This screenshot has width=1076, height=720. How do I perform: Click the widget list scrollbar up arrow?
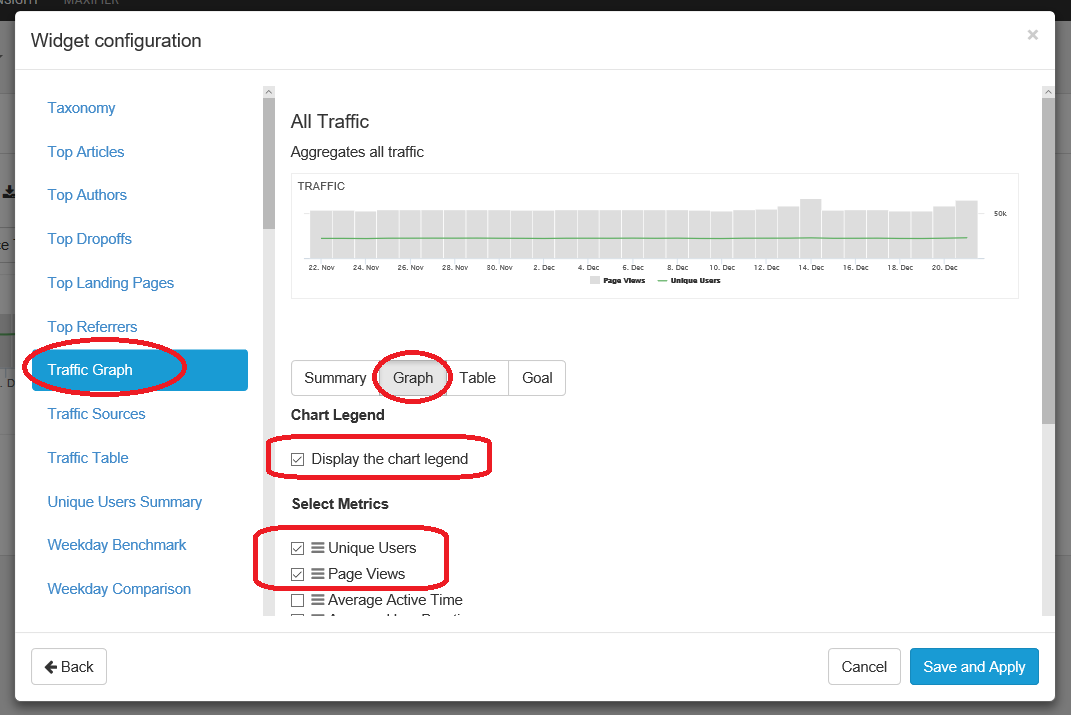click(270, 93)
